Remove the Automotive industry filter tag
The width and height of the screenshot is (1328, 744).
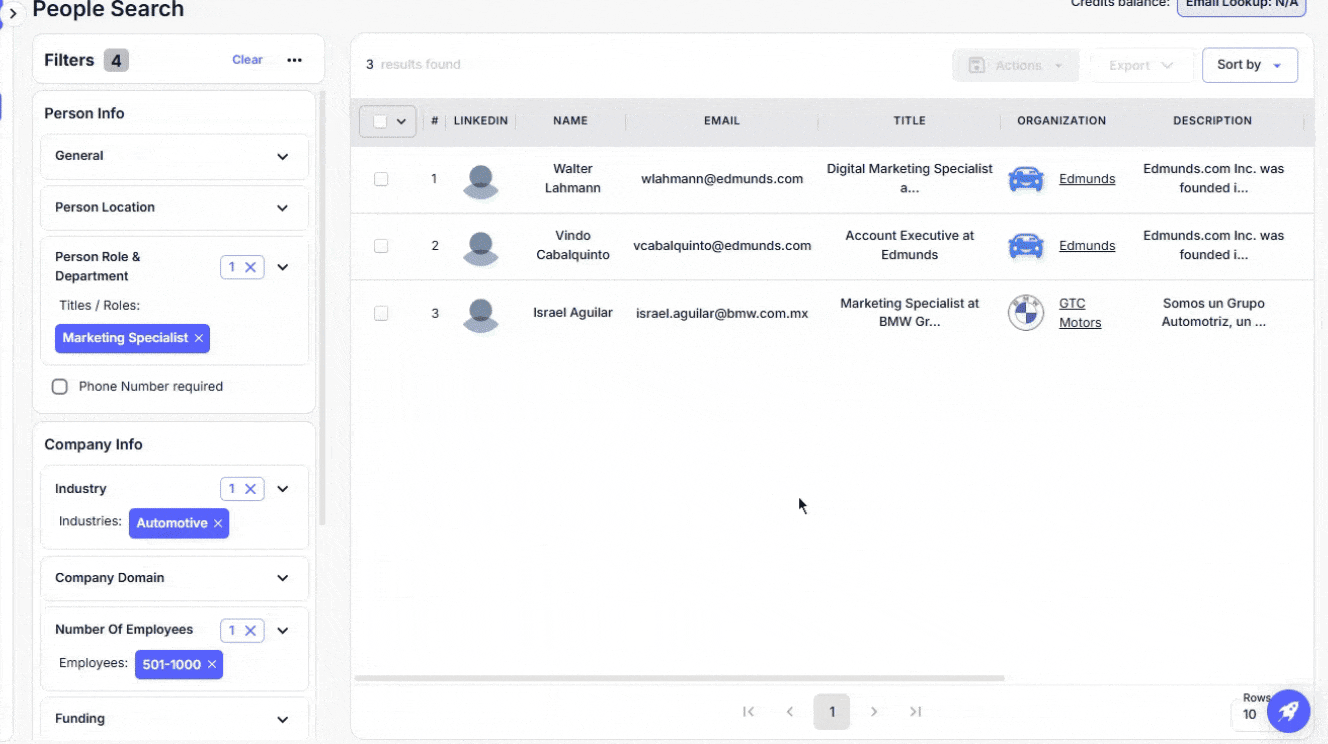point(218,524)
